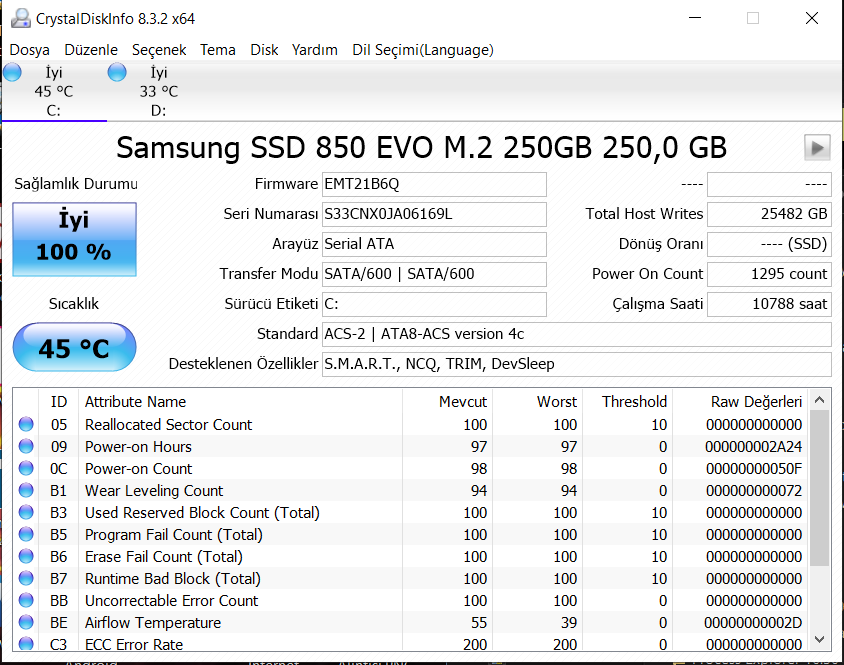Close the CrystalDiskInfo window
This screenshot has height=665, width=844.
tap(812, 18)
